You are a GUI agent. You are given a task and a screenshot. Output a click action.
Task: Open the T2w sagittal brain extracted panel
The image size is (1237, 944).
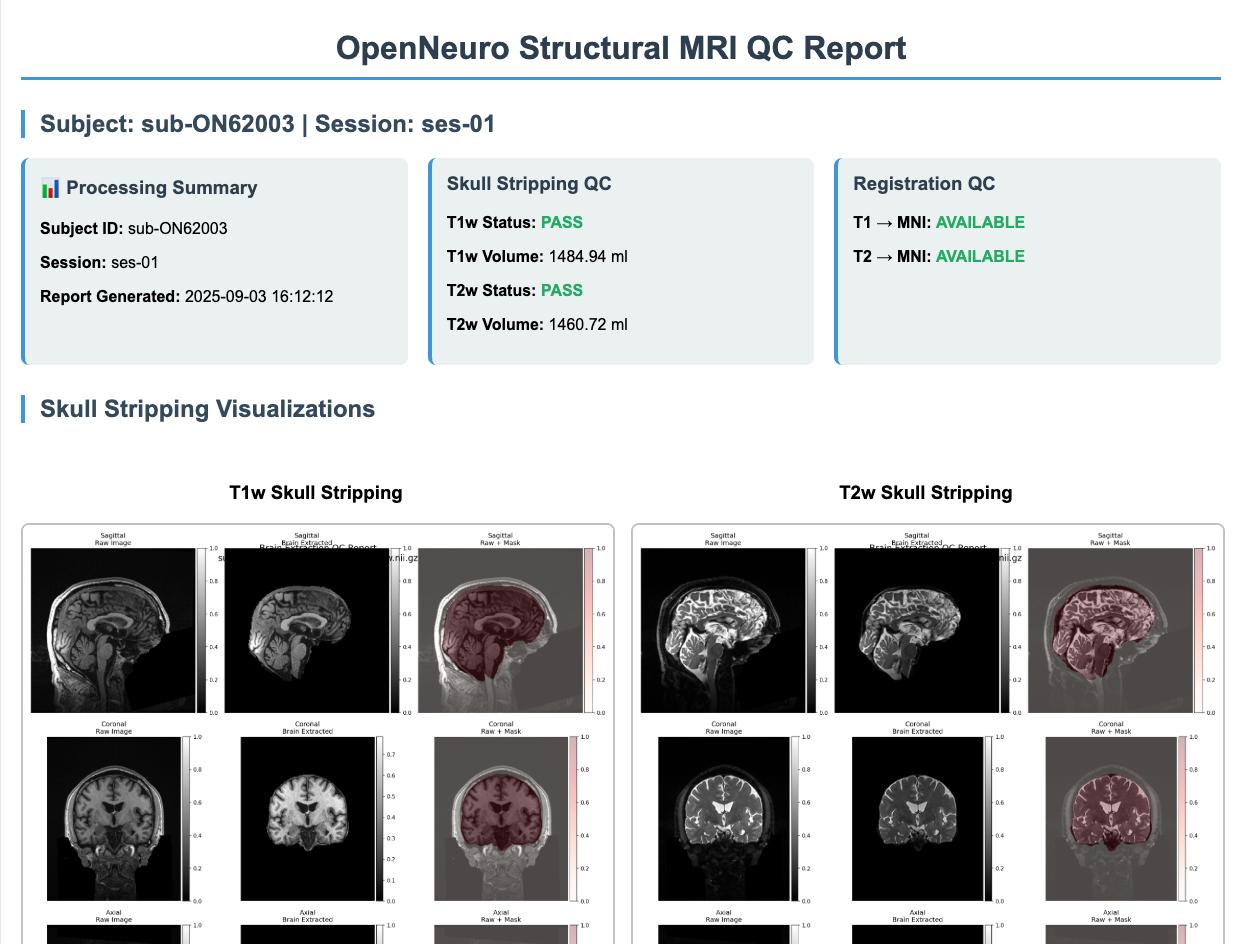(x=916, y=630)
